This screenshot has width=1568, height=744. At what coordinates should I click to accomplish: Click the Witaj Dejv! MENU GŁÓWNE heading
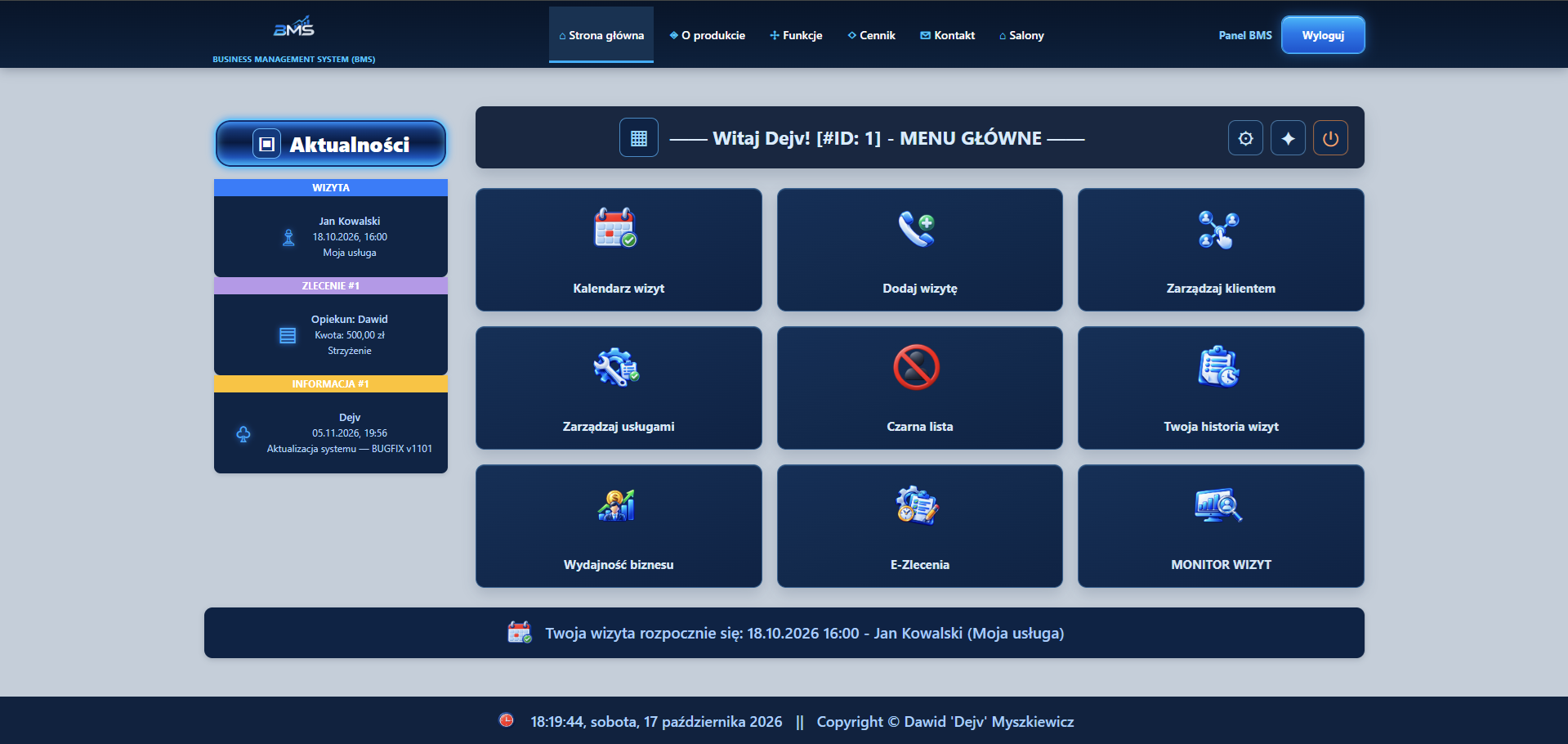coord(878,138)
